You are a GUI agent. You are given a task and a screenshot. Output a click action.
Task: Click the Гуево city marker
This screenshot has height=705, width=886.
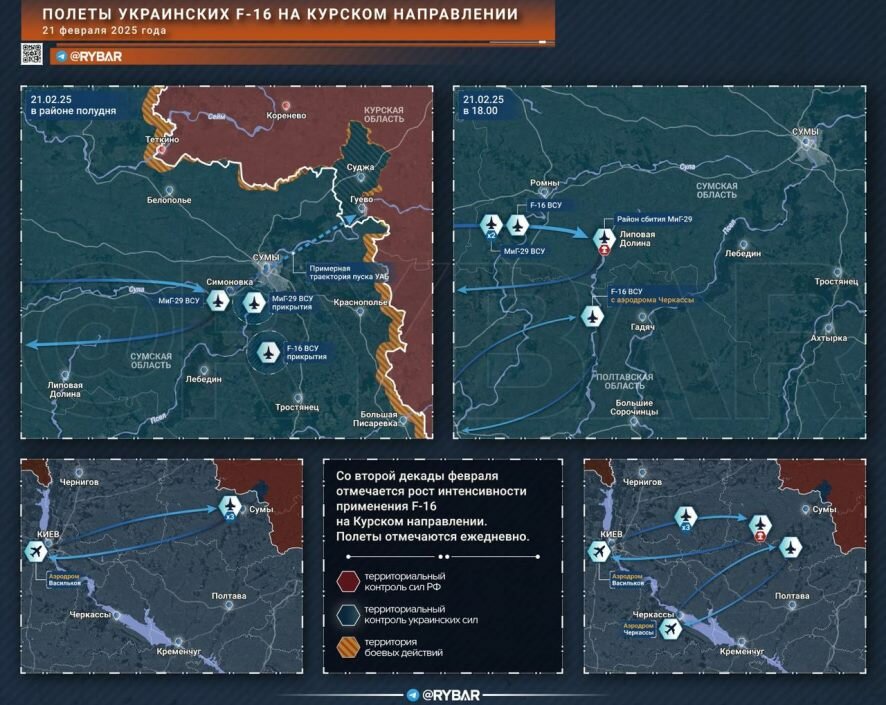[x=362, y=210]
